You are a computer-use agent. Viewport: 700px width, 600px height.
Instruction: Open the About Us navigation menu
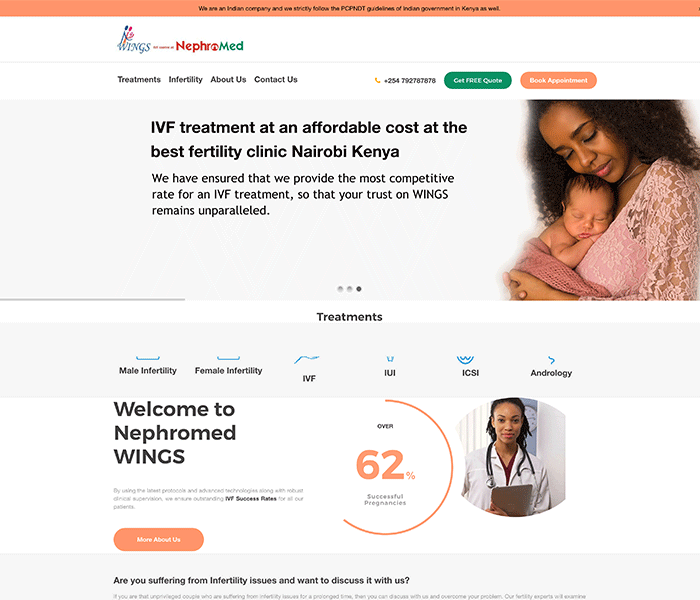[228, 79]
